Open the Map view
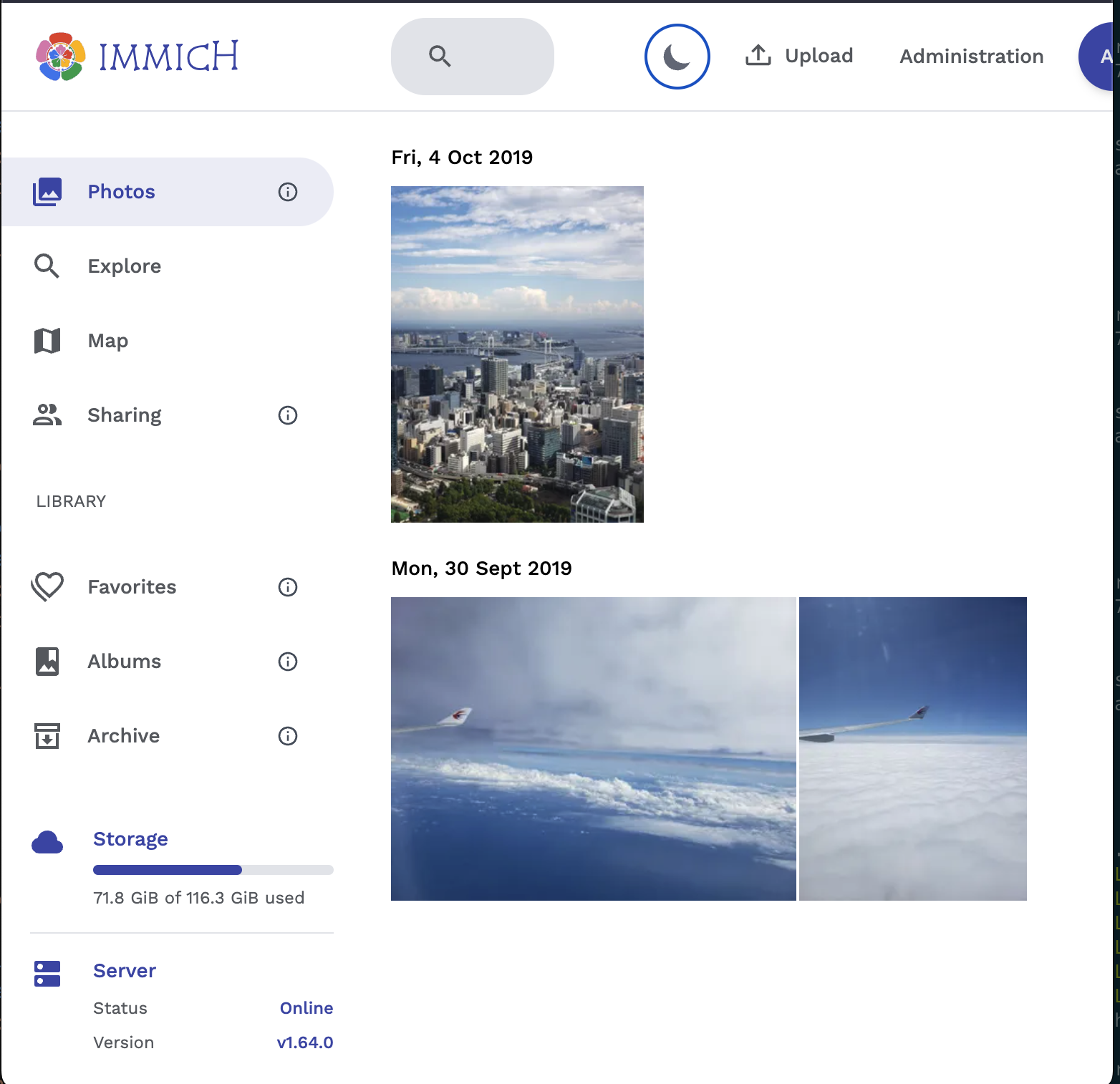1120x1084 pixels. 108,341
